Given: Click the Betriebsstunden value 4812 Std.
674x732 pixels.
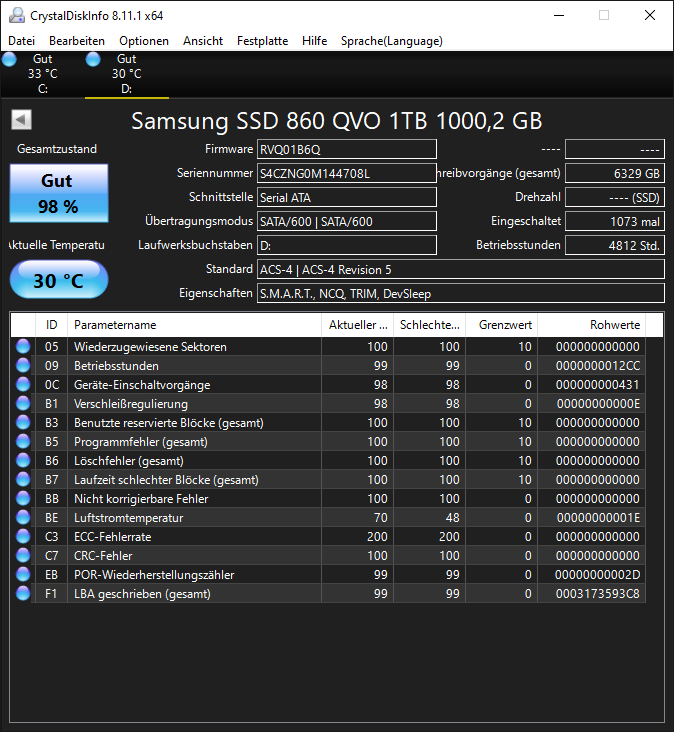Looking at the screenshot, I should tap(615, 246).
